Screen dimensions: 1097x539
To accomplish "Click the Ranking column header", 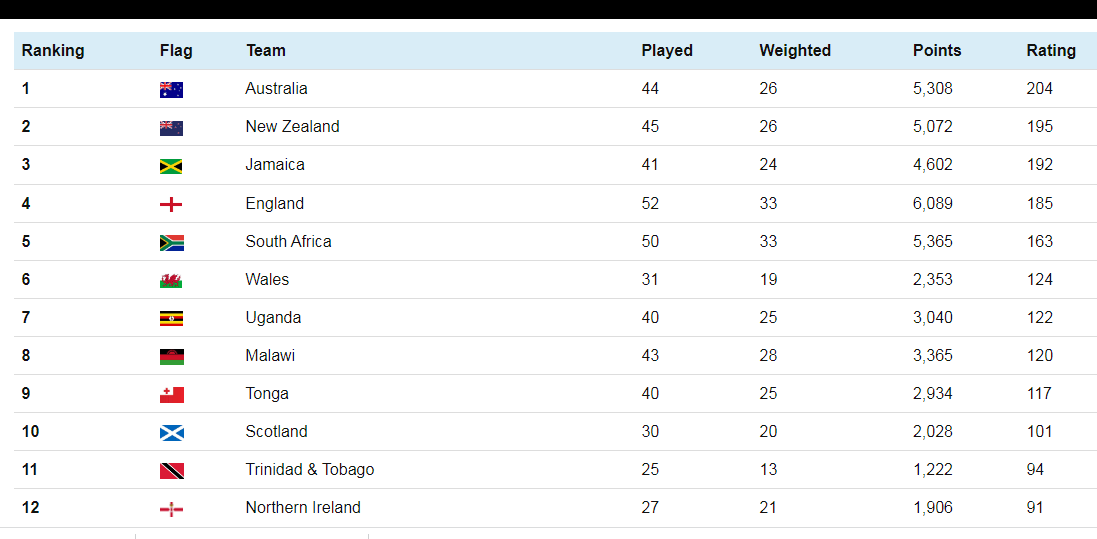I will (x=53, y=50).
